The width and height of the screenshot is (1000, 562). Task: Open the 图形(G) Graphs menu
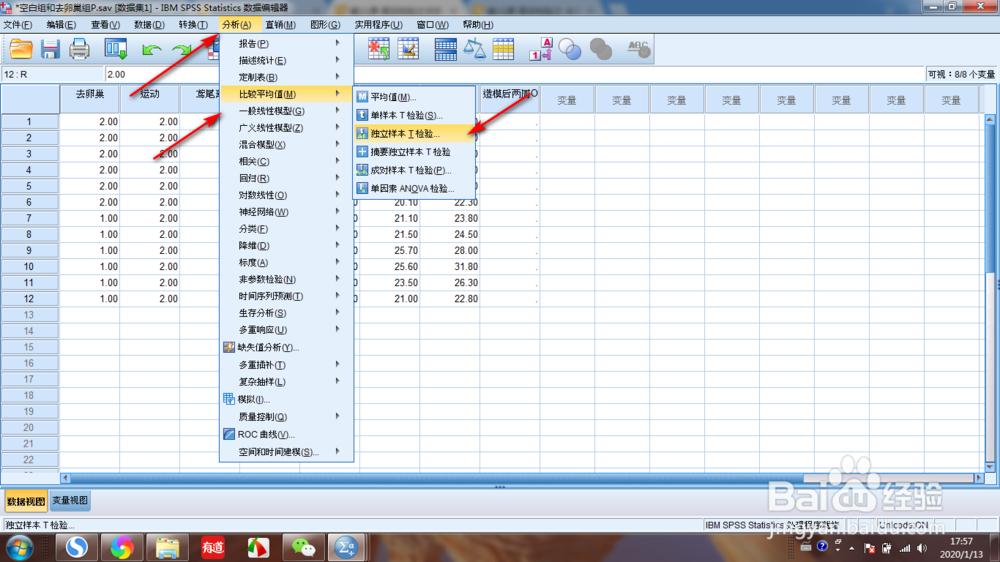click(325, 24)
